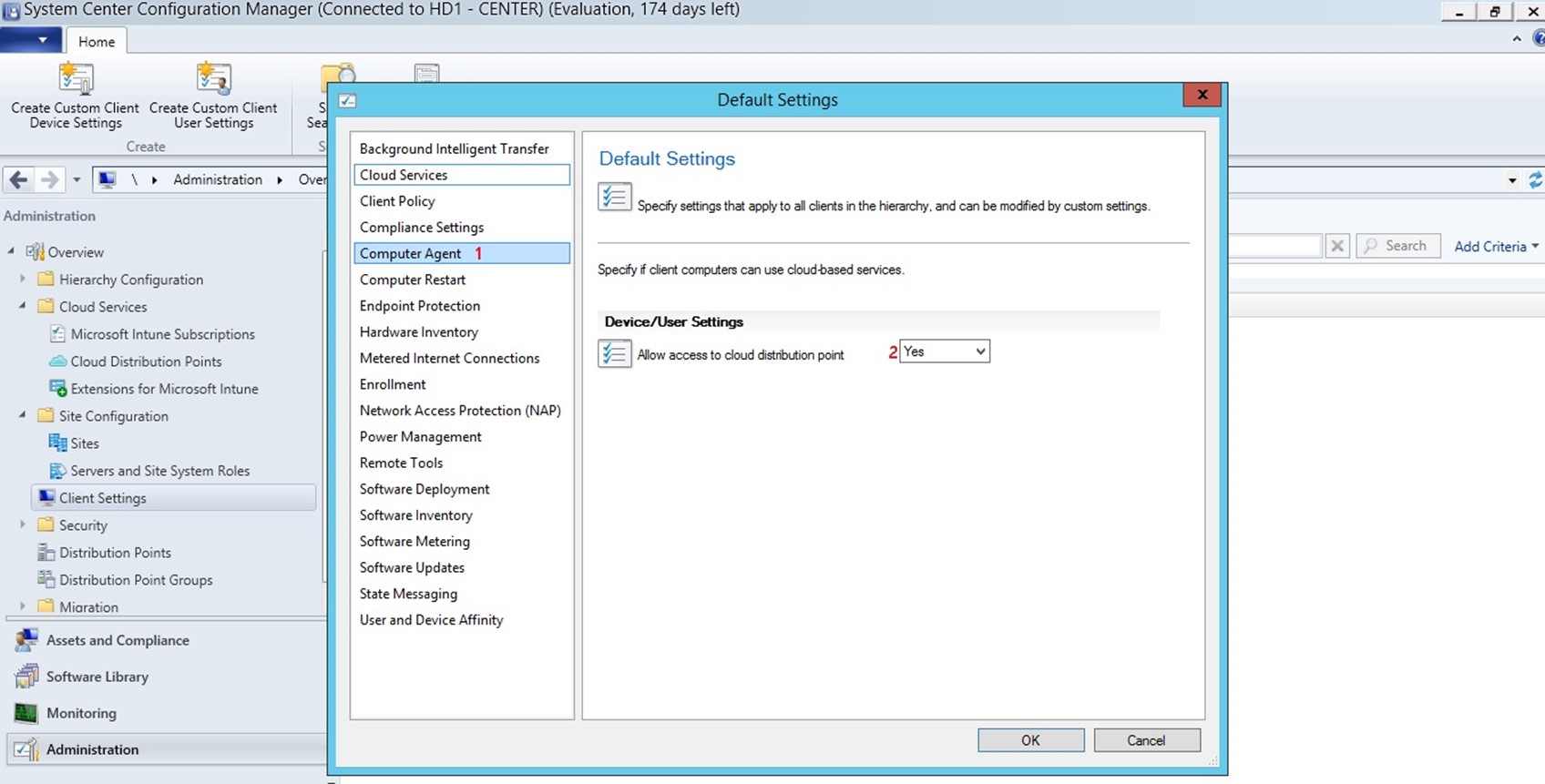Viewport: 1545px width, 784px height.
Task: Click Administration in the breadcrumb path
Action: pos(218,179)
